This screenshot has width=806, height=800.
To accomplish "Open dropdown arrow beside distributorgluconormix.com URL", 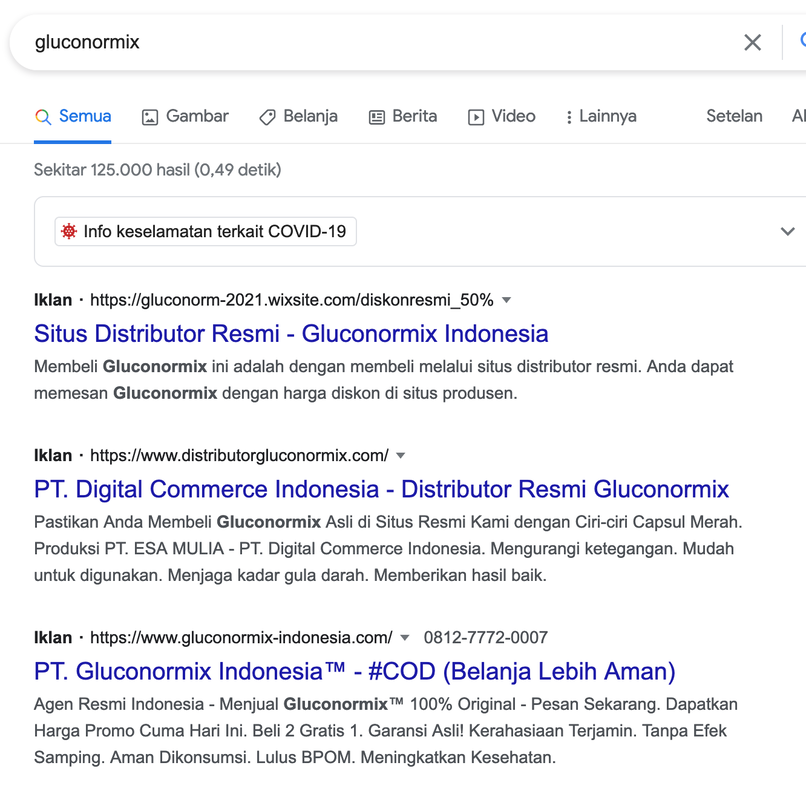I will [401, 456].
